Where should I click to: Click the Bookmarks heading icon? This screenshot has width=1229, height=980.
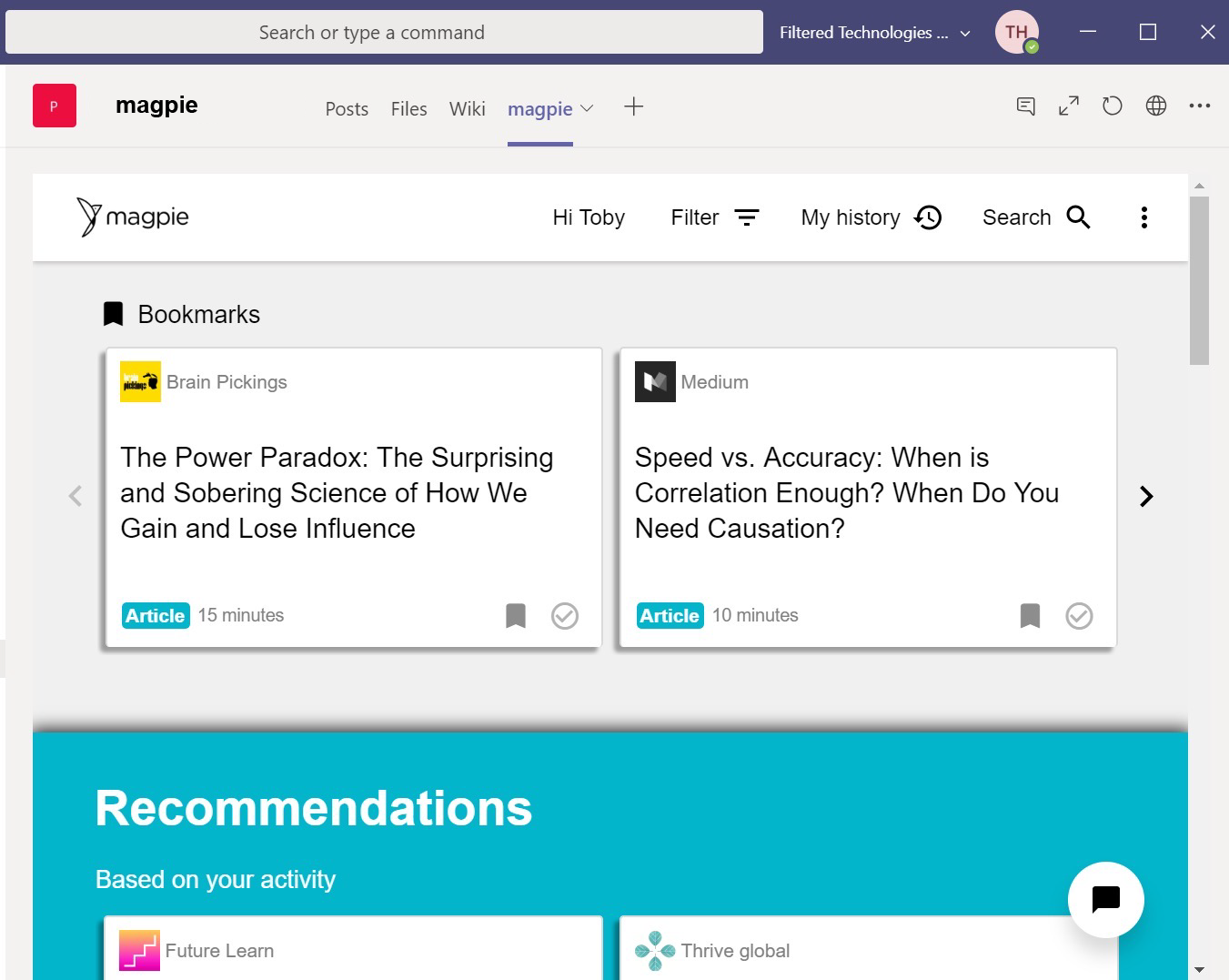point(113,314)
